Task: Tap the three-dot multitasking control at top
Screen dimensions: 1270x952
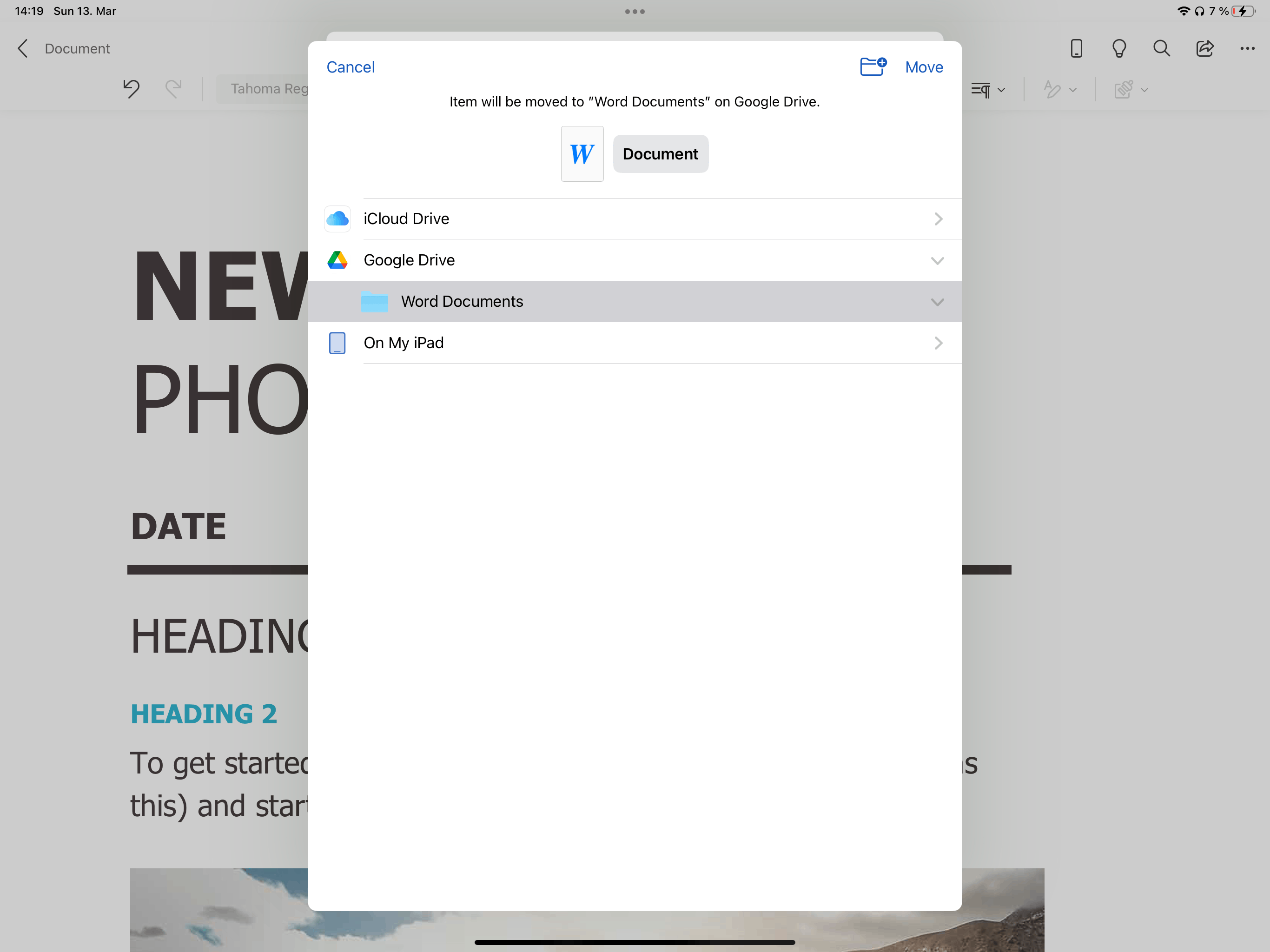Action: tap(635, 12)
